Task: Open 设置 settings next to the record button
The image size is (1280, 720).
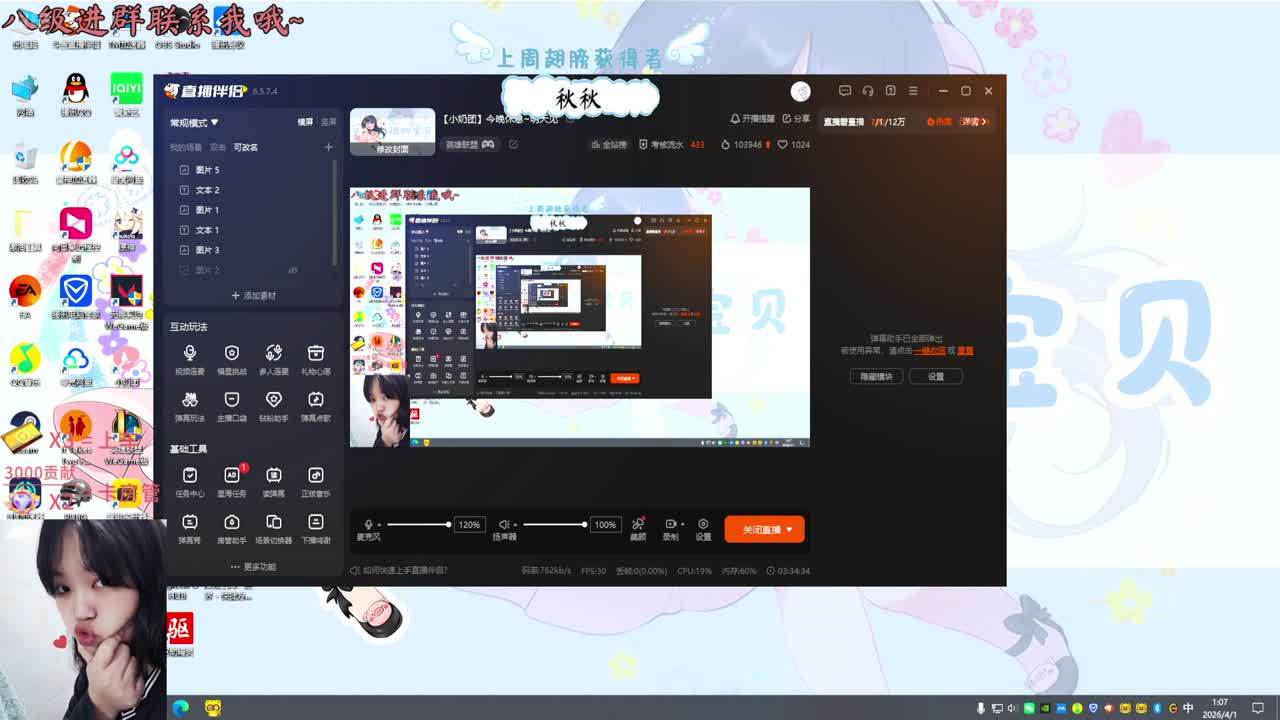Action: click(x=703, y=528)
